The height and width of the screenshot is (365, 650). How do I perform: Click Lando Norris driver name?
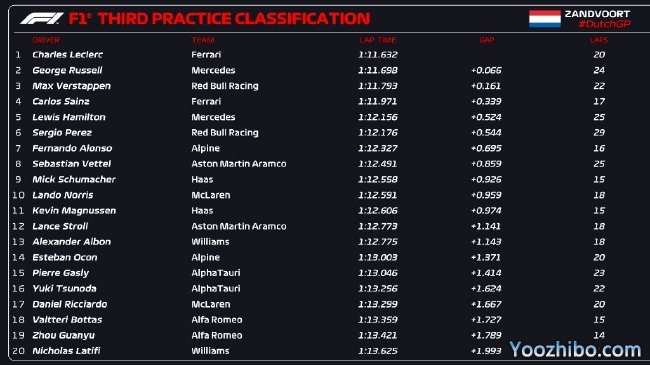click(63, 195)
